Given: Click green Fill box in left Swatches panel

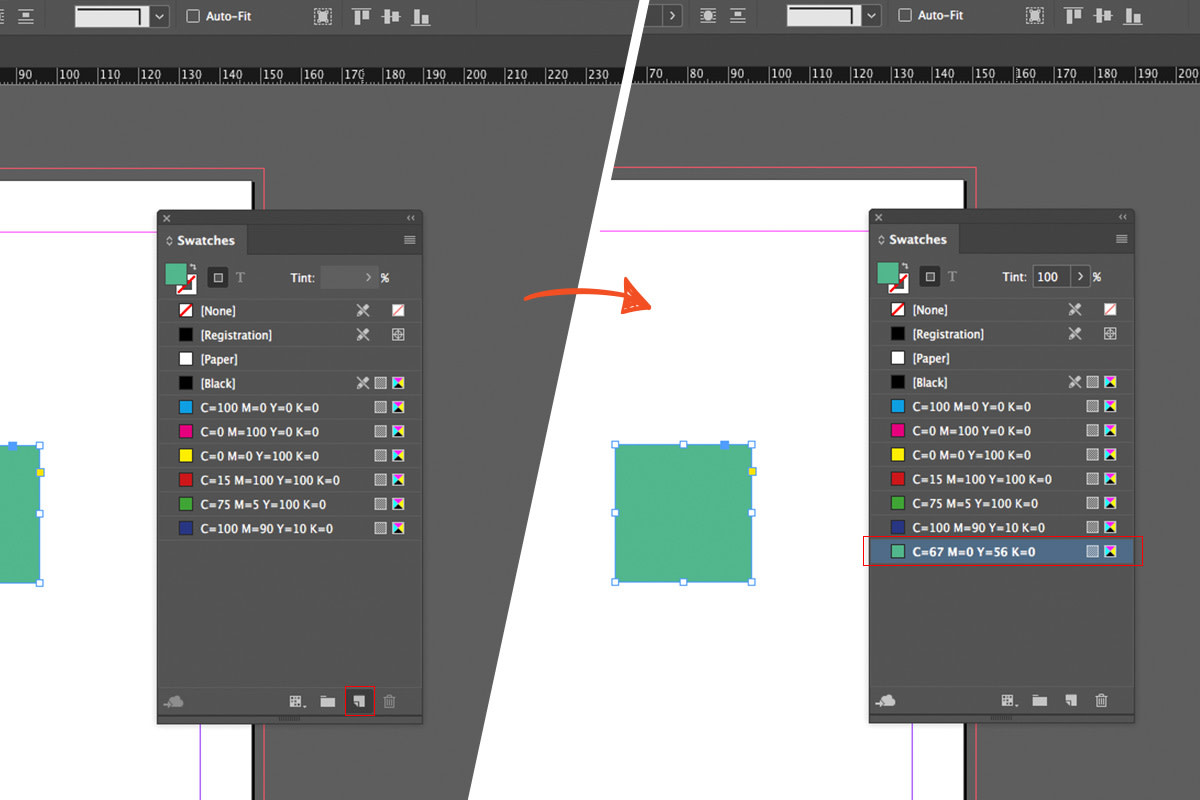Looking at the screenshot, I should click(x=175, y=273).
